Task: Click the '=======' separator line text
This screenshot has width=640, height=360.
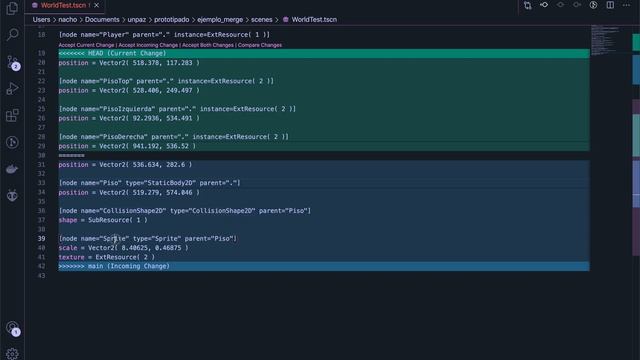Action: click(x=71, y=156)
